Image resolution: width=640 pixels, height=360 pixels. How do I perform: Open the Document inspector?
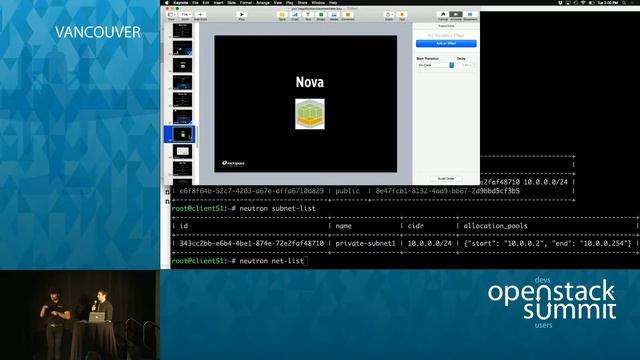click(470, 15)
